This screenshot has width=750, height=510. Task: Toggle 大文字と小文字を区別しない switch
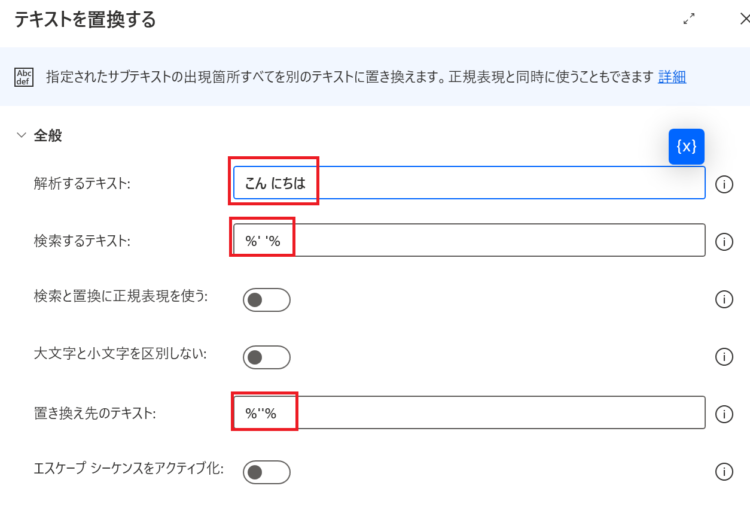pos(266,357)
